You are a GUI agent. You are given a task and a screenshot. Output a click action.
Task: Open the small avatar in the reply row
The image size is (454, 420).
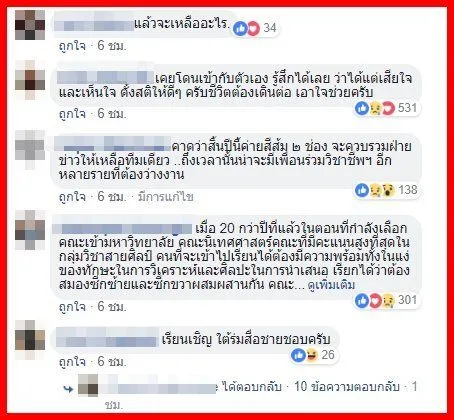88,385
